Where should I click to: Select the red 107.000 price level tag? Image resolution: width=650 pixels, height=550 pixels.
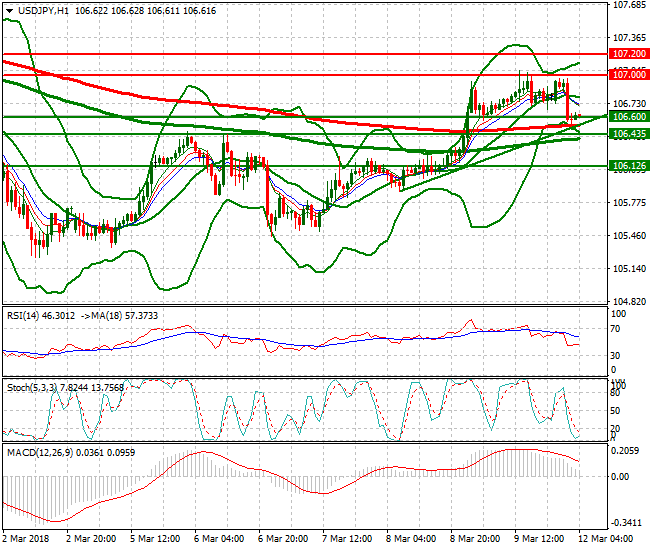pos(628,74)
